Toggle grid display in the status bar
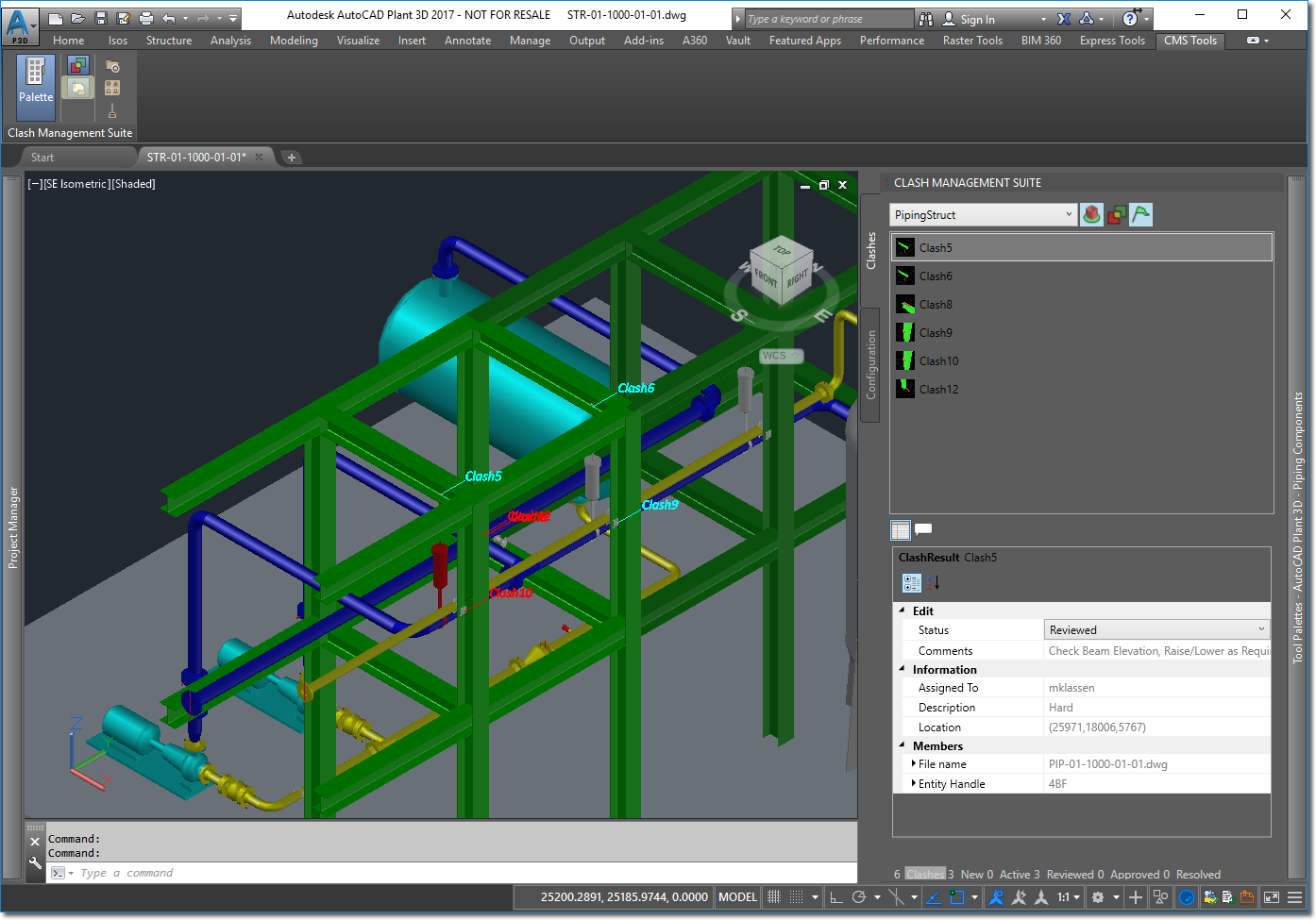The height and width of the screenshot is (920, 1316). (774, 897)
